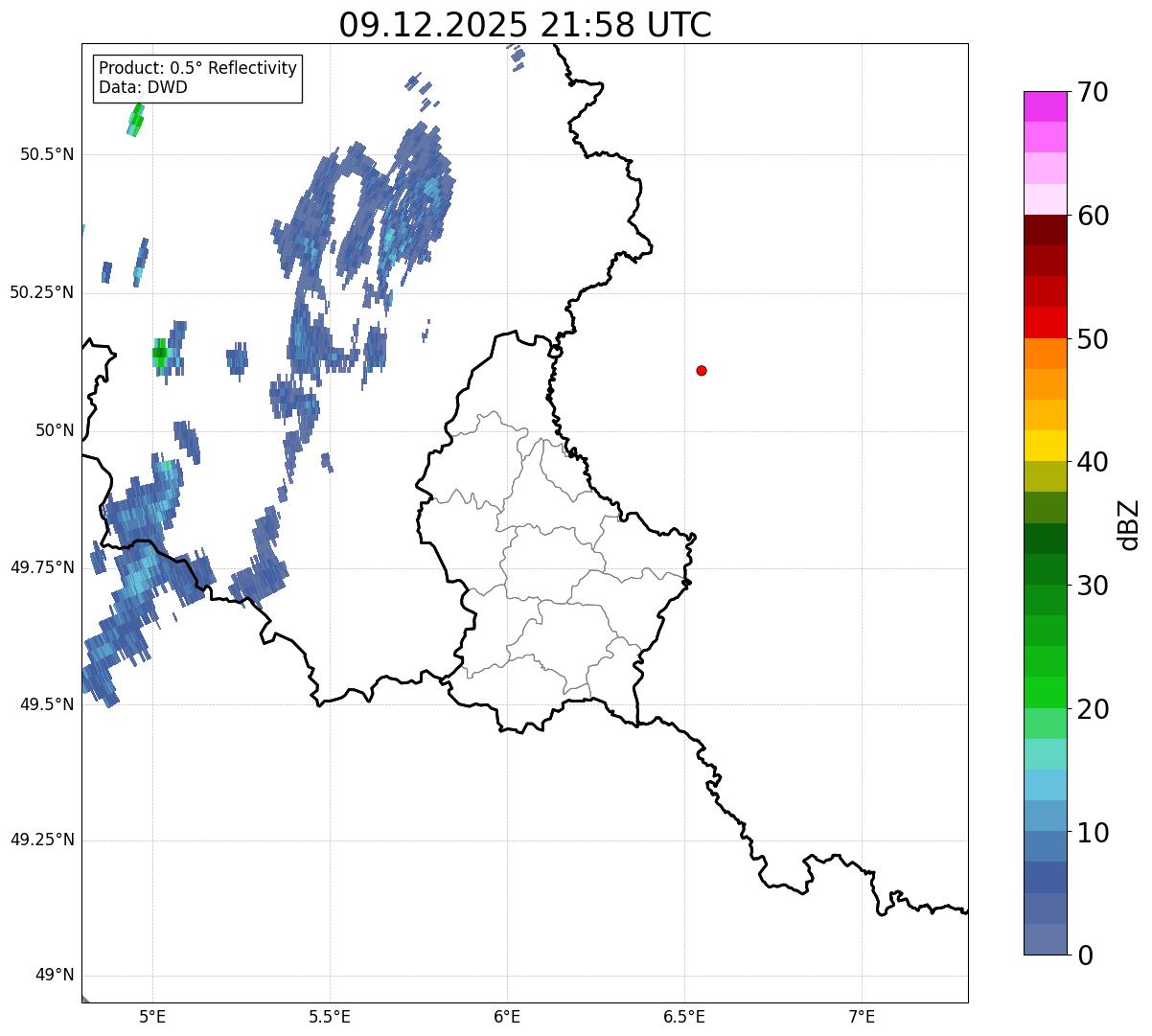Click the 49°N latitude label
Viewport: 1152px width, 1036px height.
tap(55, 976)
